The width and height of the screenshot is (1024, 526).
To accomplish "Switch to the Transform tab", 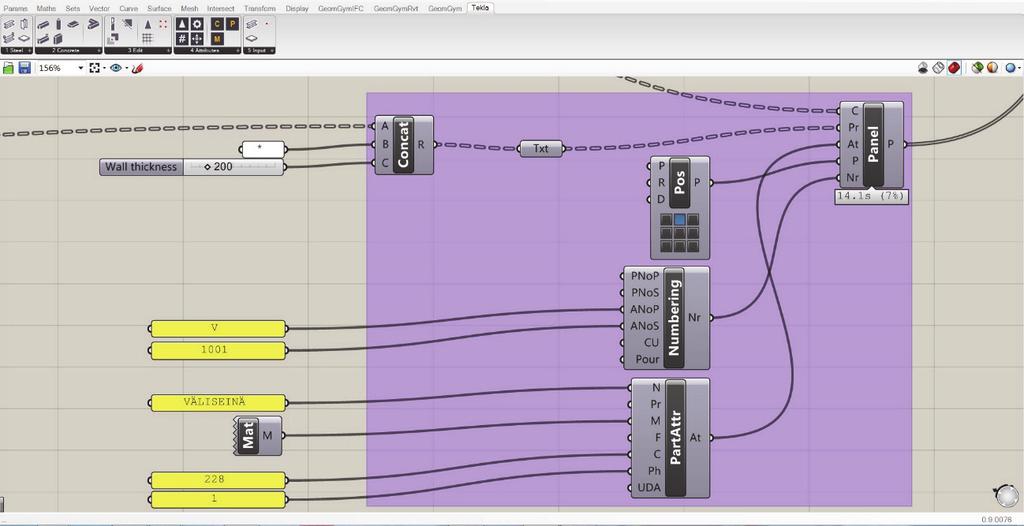I will 260,8.
